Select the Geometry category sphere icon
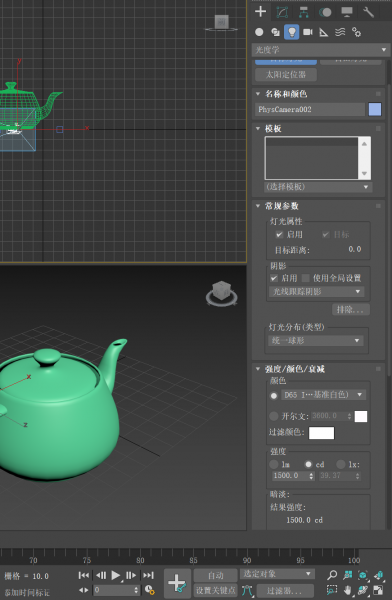This screenshot has height=600, width=392. (x=259, y=32)
